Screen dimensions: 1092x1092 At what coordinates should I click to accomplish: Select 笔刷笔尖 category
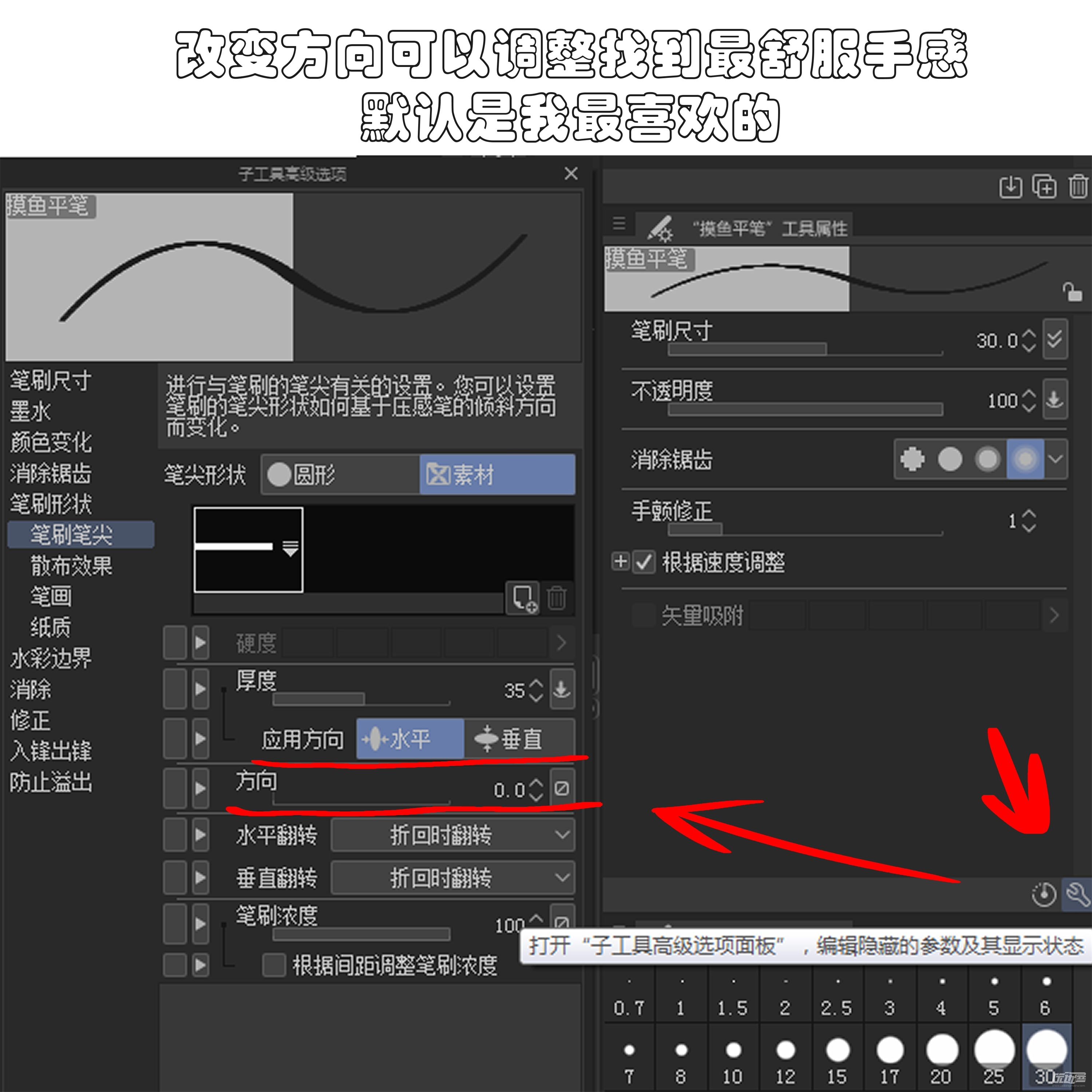pyautogui.click(x=81, y=535)
